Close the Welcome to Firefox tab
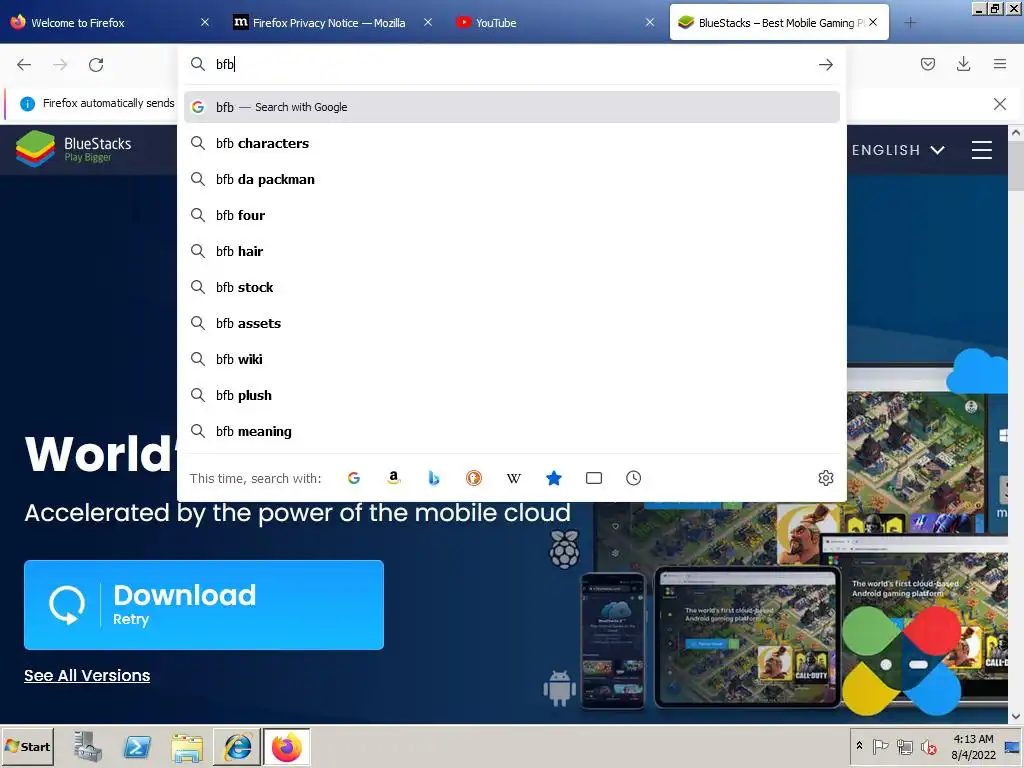 [x=204, y=22]
